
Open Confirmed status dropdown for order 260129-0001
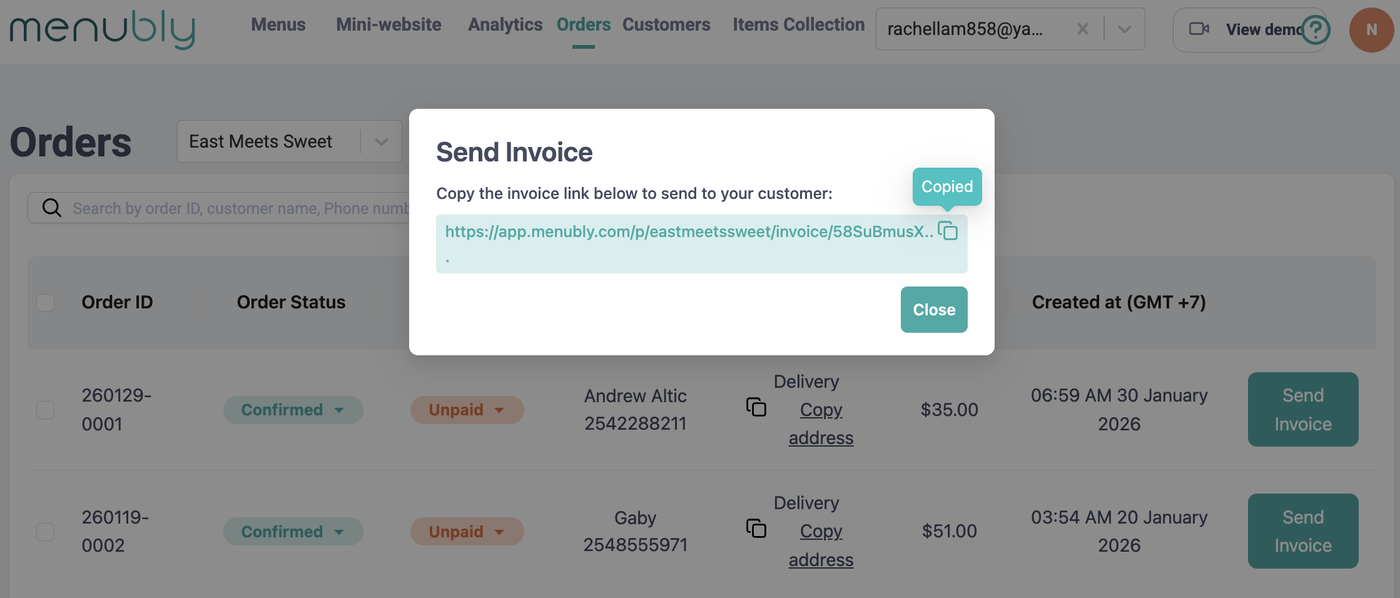pyautogui.click(x=293, y=410)
